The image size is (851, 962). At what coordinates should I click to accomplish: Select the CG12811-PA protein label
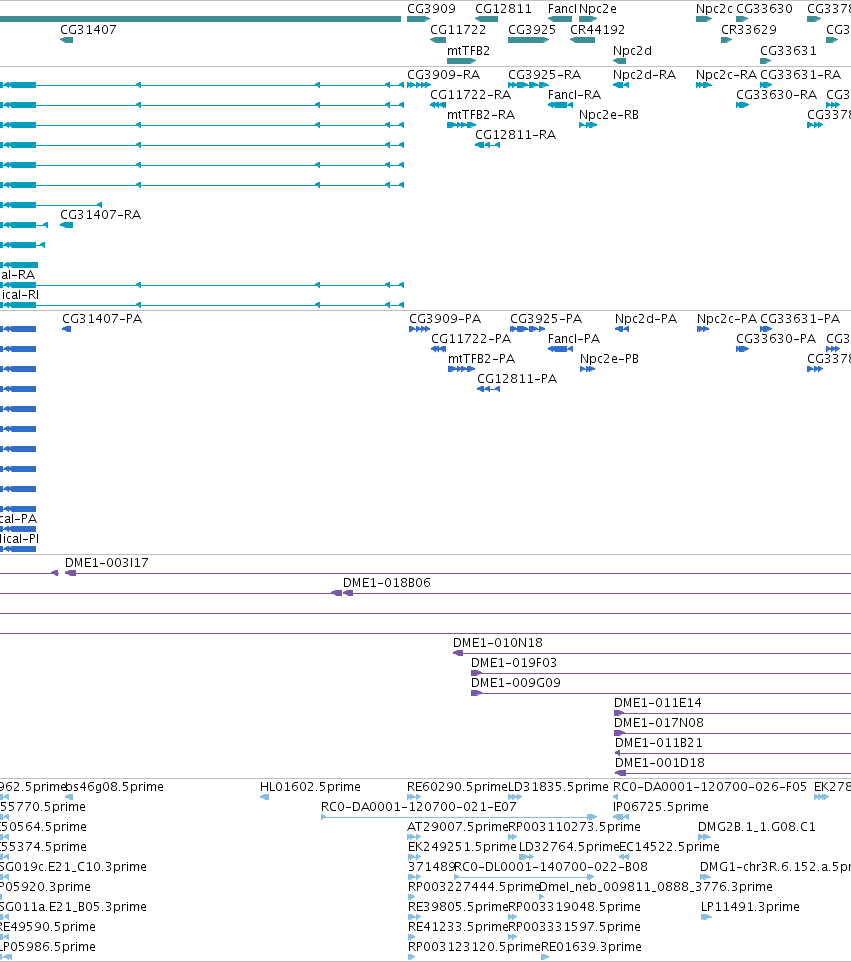[517, 379]
